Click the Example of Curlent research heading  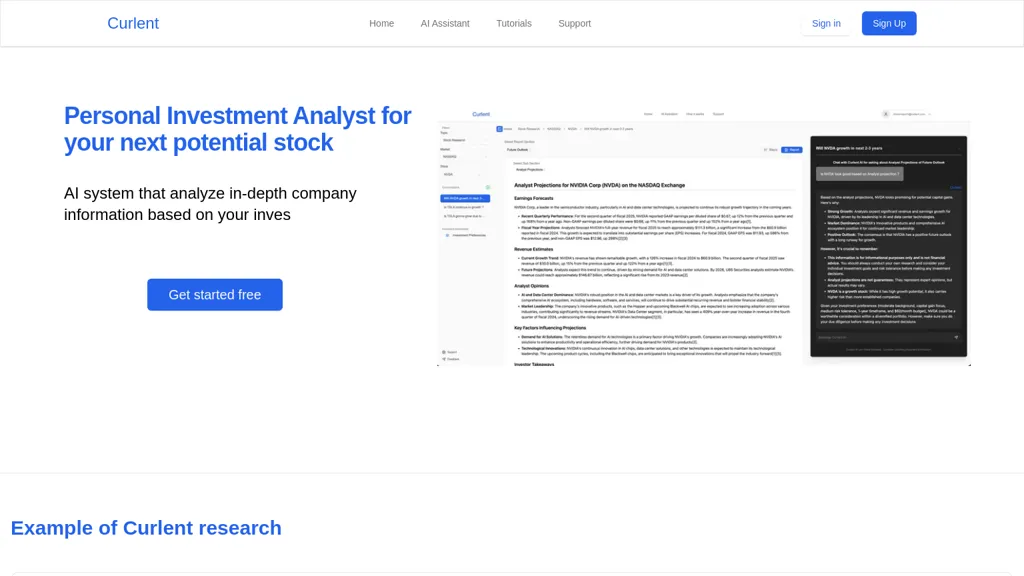146,528
